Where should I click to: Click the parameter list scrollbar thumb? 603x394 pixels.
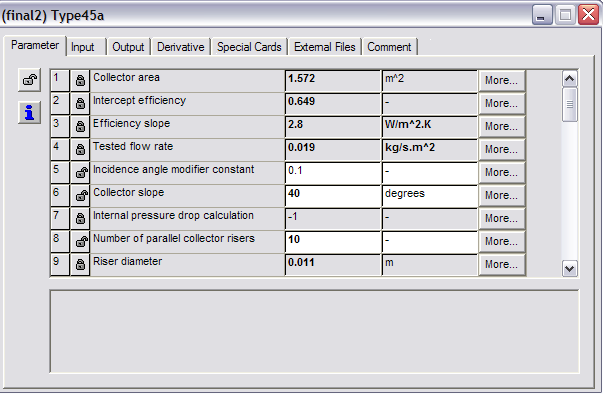click(570, 105)
